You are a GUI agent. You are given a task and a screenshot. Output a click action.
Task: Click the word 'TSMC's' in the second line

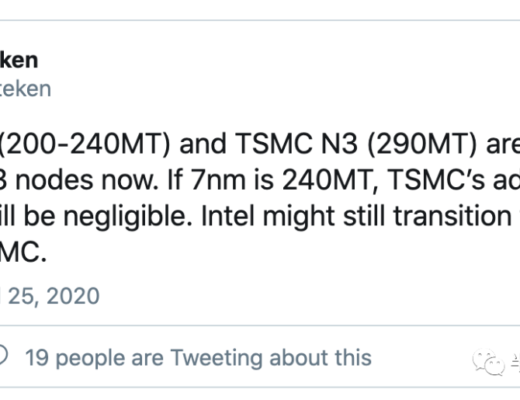click(436, 180)
